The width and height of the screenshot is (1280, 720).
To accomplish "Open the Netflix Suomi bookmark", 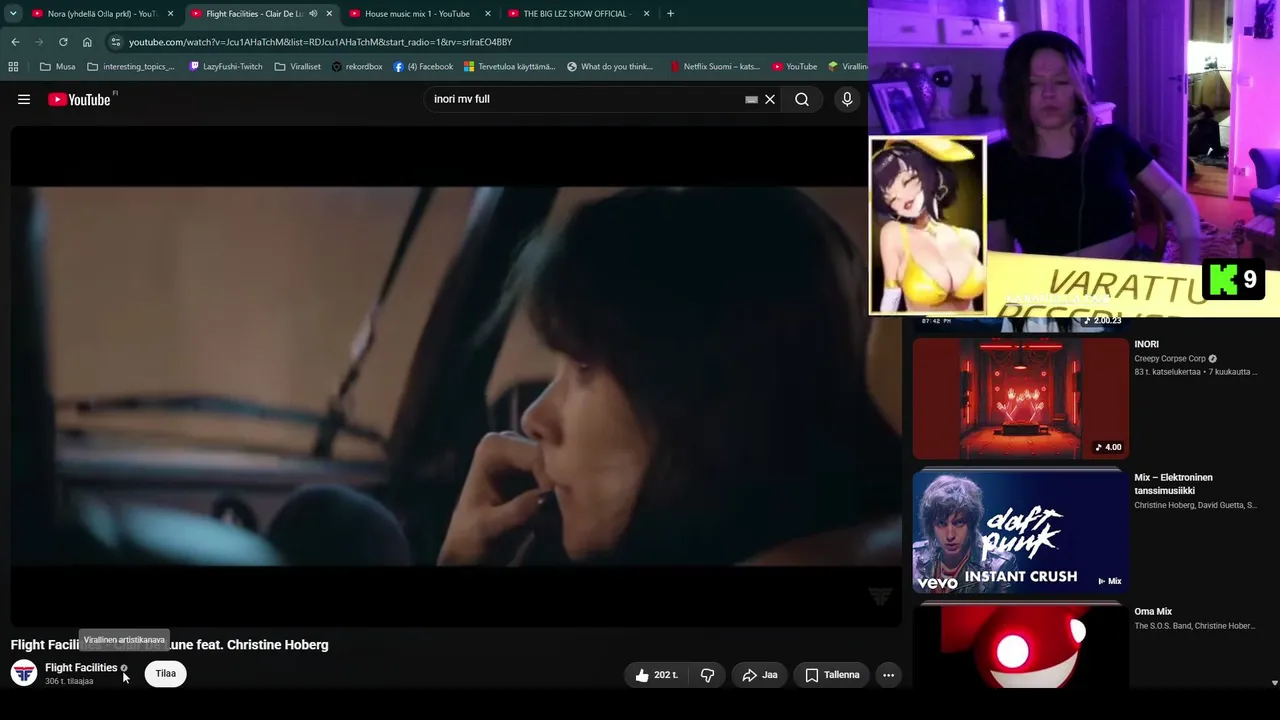I will pos(715,67).
